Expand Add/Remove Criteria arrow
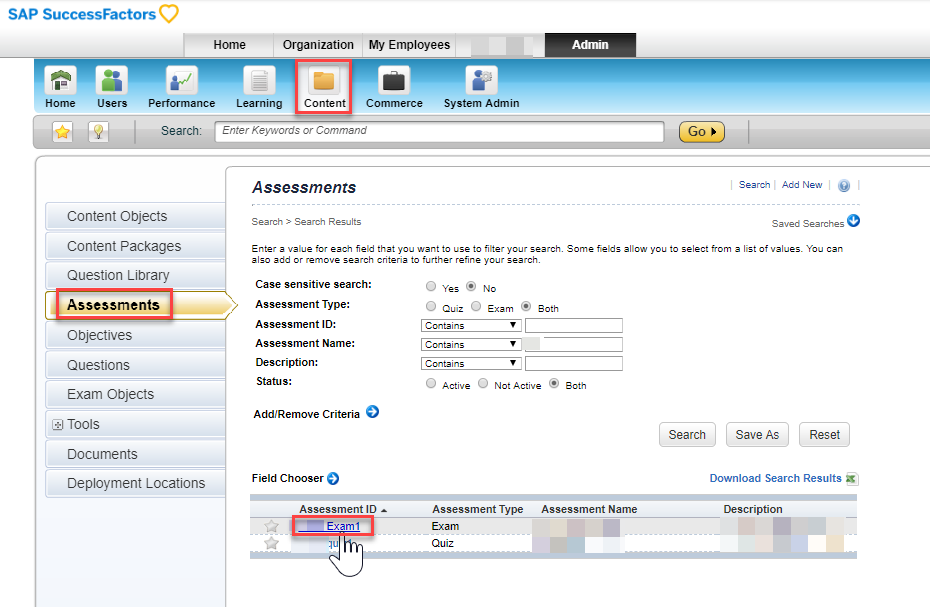This screenshot has width=930, height=607. tap(372, 412)
